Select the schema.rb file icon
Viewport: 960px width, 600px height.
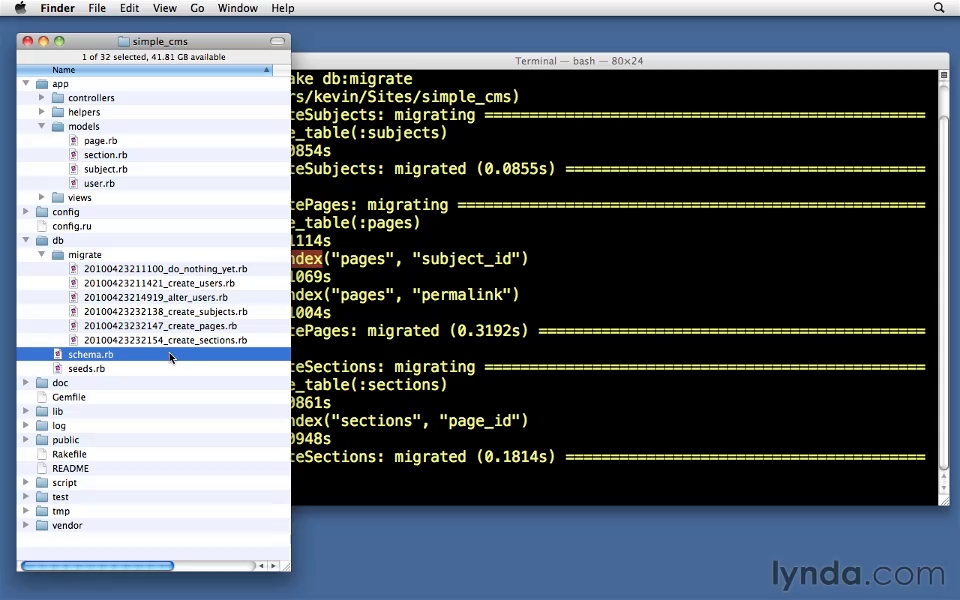pyautogui.click(x=58, y=354)
